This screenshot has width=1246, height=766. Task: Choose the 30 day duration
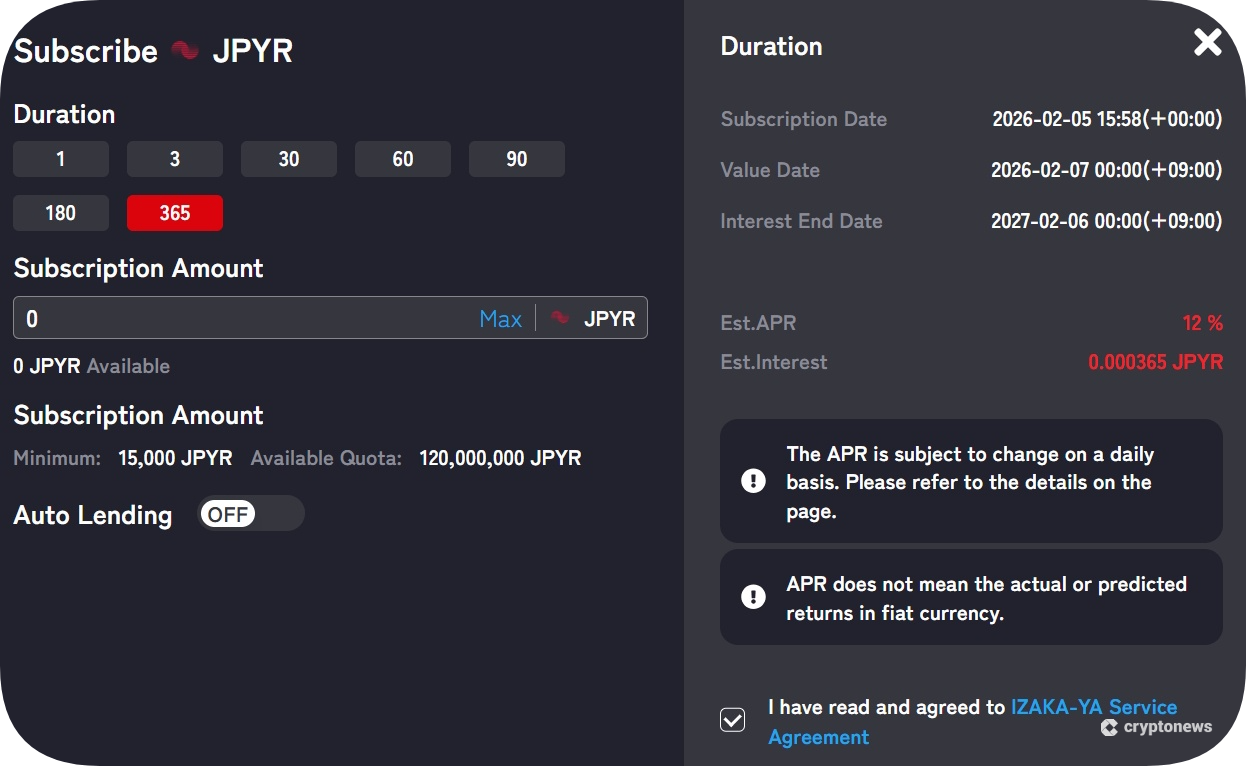point(289,159)
